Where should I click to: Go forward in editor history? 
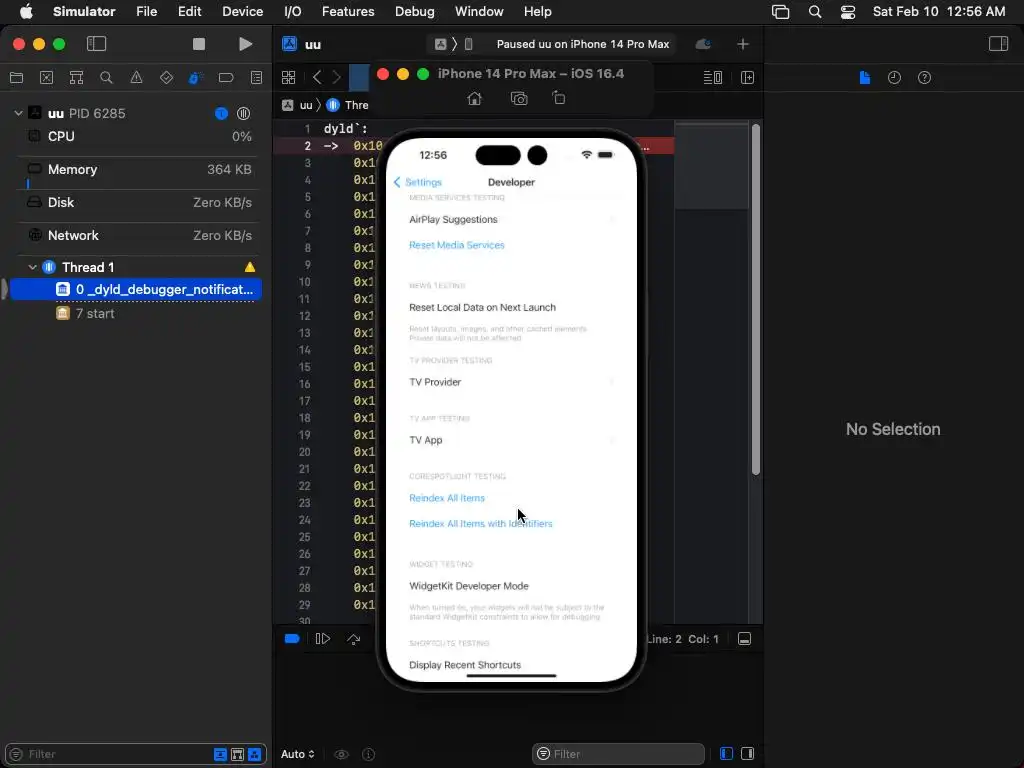[x=336, y=78]
